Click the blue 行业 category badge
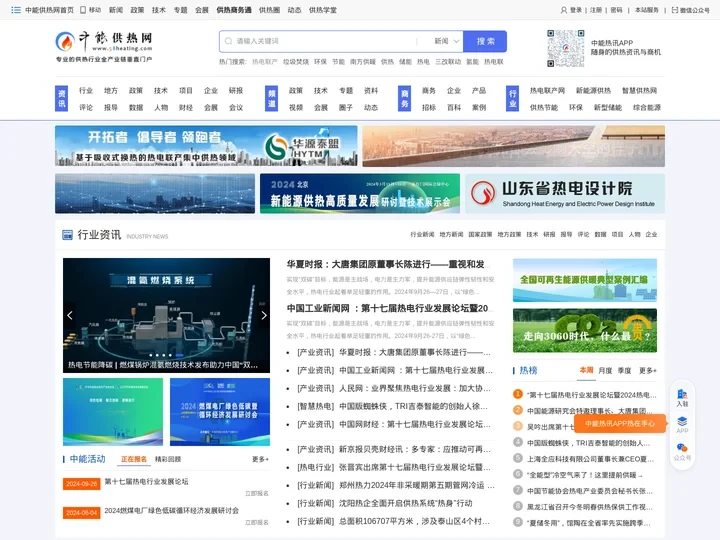The width and height of the screenshot is (720, 540). [x=512, y=98]
